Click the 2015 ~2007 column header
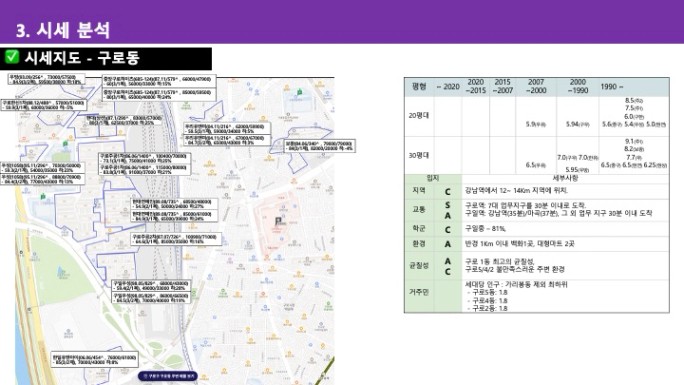The width and height of the screenshot is (684, 385). click(503, 86)
